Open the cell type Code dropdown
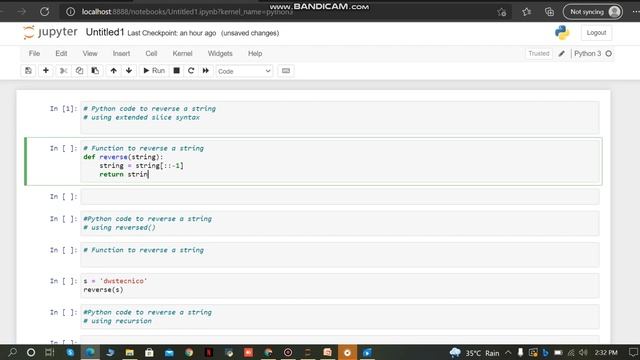 (x=244, y=71)
